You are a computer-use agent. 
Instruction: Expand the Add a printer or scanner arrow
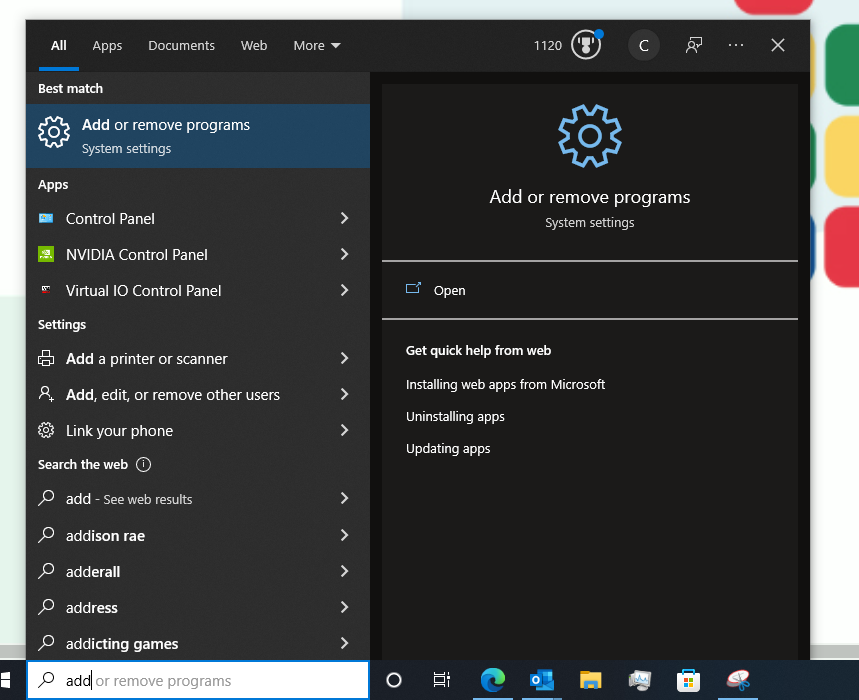click(344, 358)
